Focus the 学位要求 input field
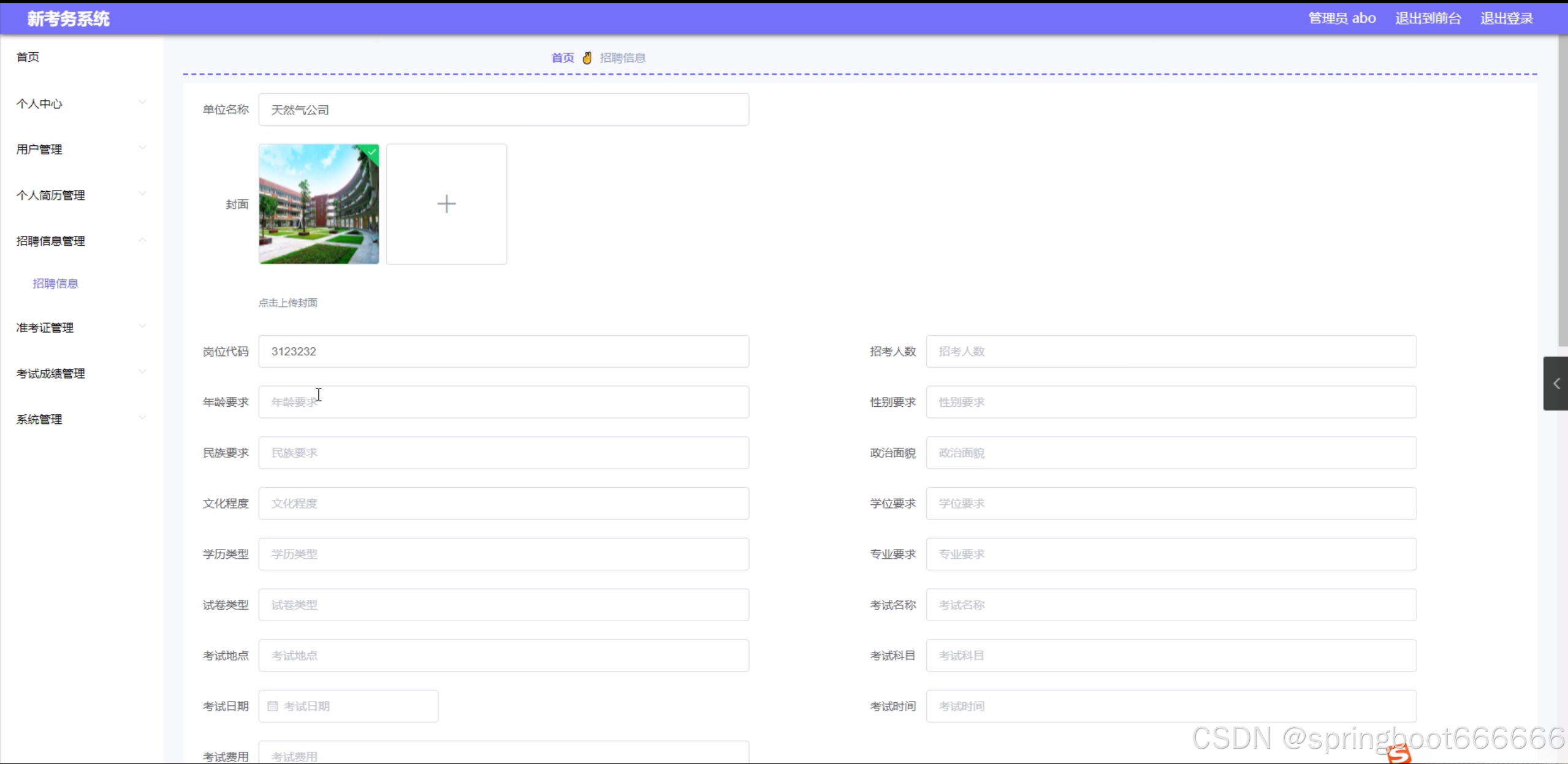This screenshot has width=1568, height=764. coord(1171,504)
